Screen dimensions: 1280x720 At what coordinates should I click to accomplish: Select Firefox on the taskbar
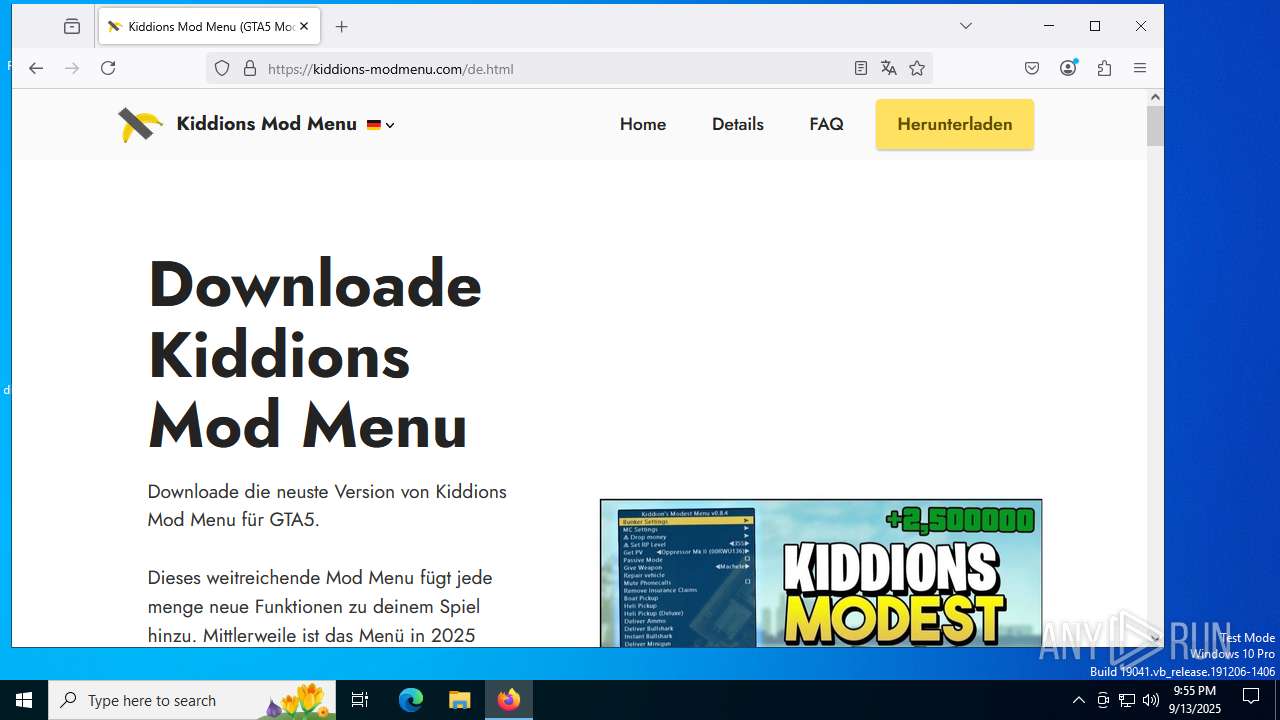509,700
